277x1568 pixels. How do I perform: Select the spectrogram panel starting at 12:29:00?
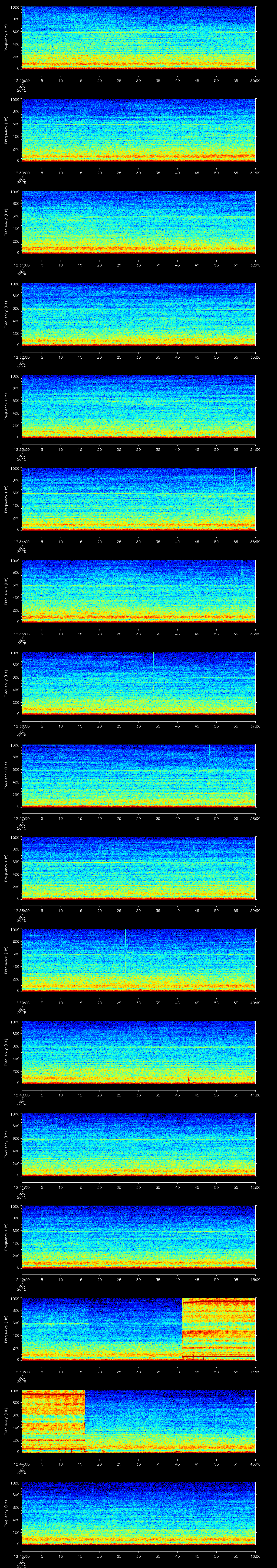138,38
